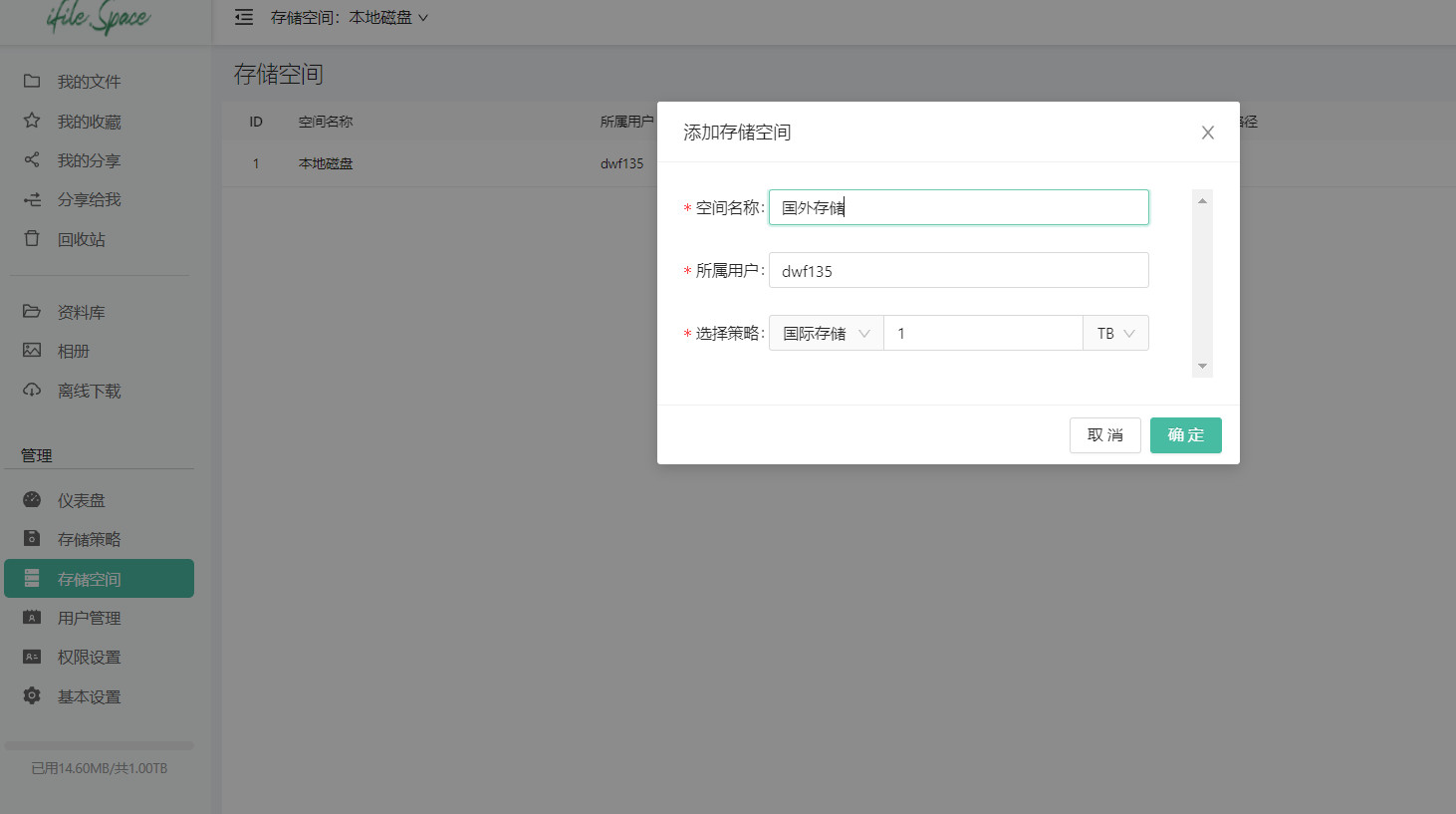This screenshot has width=1456, height=814.
Task: Click the 添加存储空间 dialog title
Action: click(x=737, y=133)
